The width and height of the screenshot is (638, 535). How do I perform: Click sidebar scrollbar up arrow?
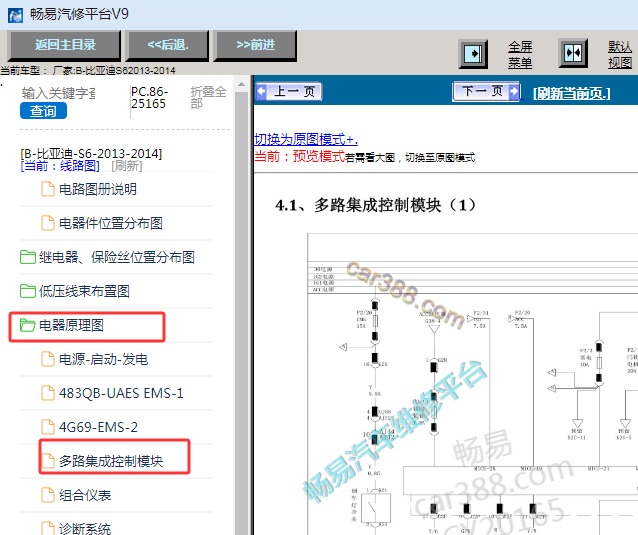(x=242, y=84)
